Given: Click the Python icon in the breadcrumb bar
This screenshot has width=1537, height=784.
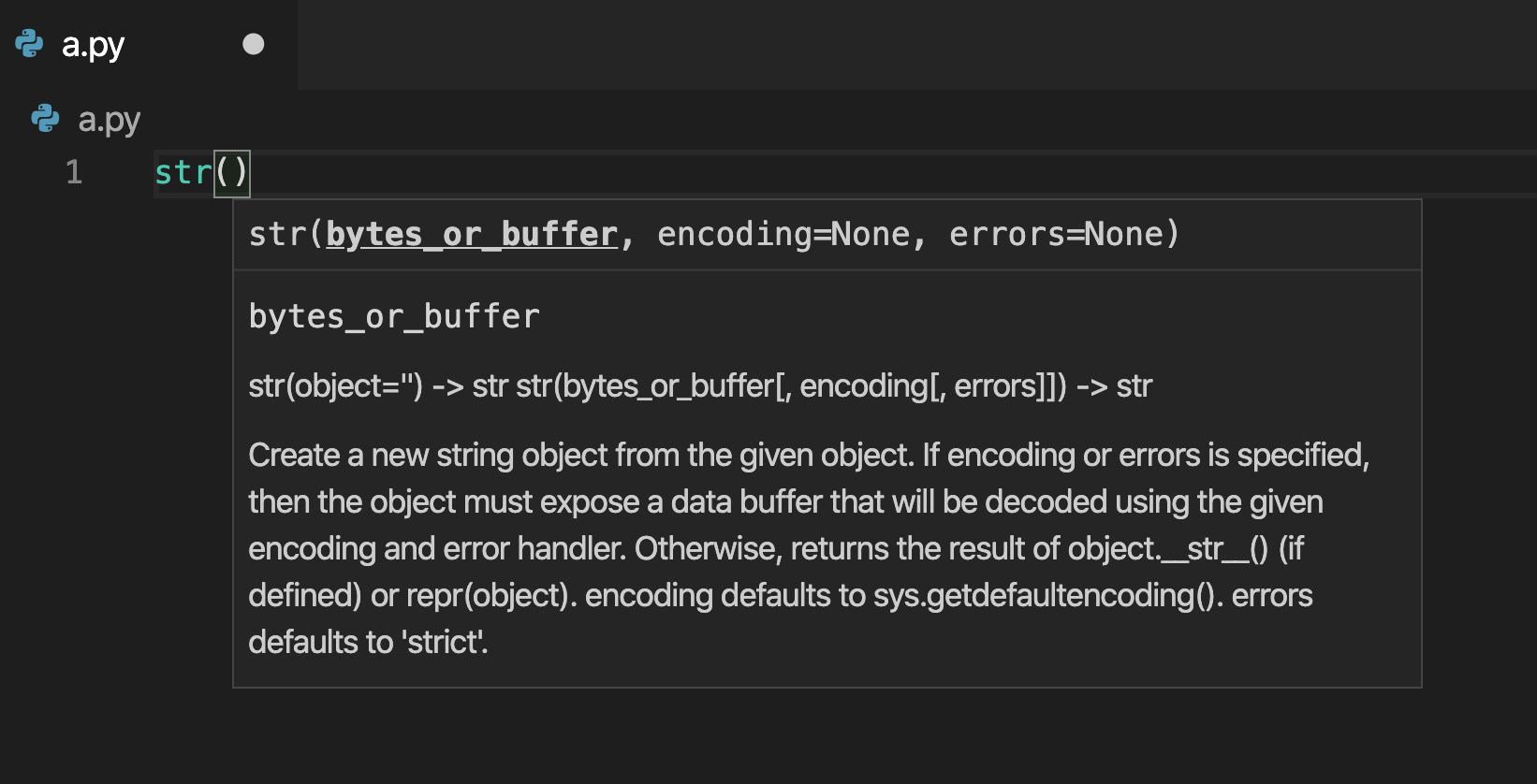Looking at the screenshot, I should 44,119.
